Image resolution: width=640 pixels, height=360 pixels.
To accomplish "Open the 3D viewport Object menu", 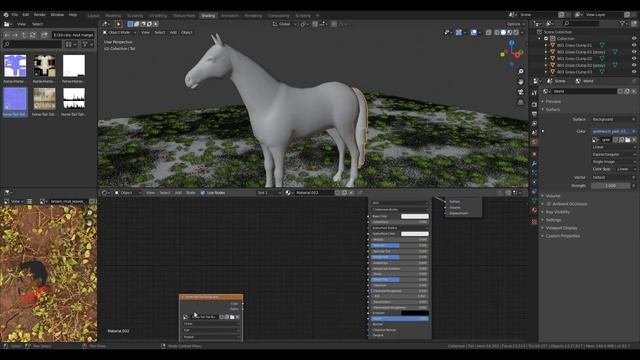I will tap(187, 32).
